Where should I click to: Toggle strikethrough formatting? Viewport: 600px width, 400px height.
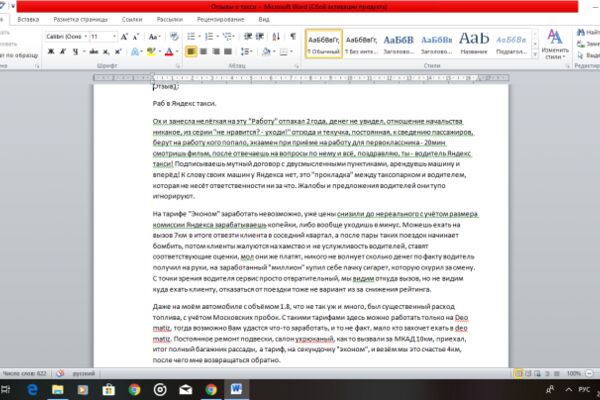coord(94,51)
